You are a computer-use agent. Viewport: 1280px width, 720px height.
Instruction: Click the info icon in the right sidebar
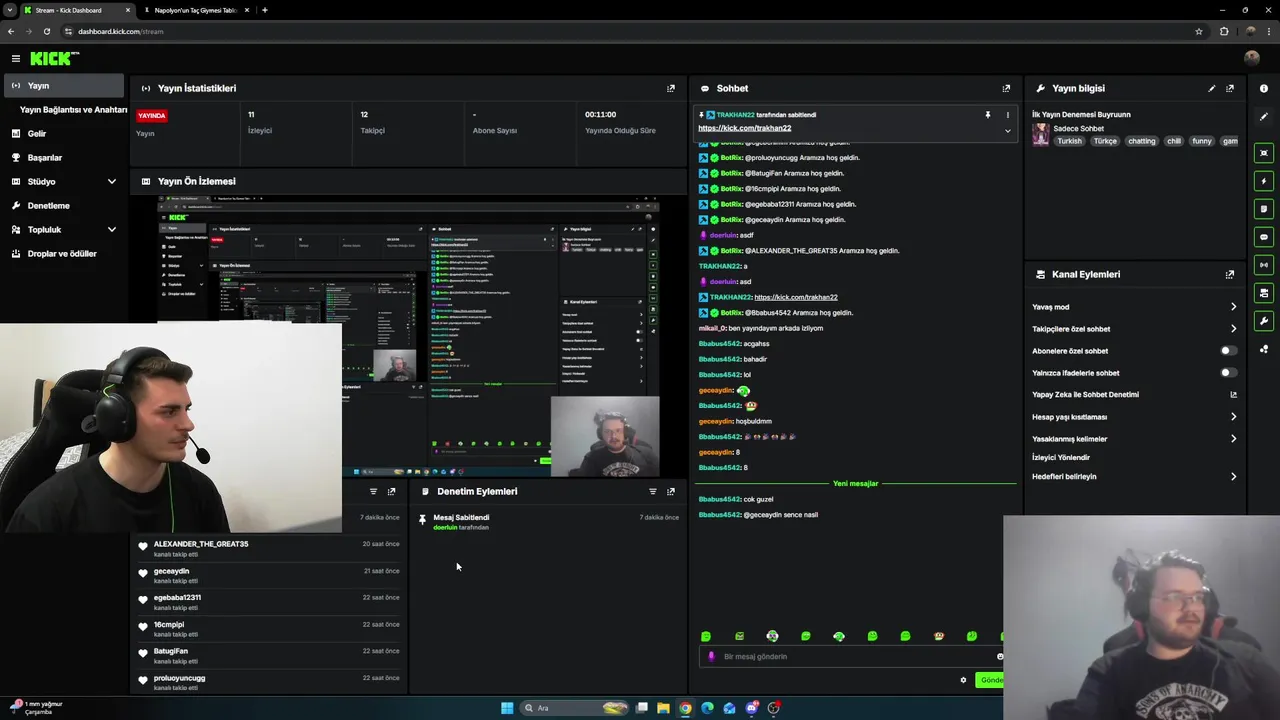point(1264,89)
